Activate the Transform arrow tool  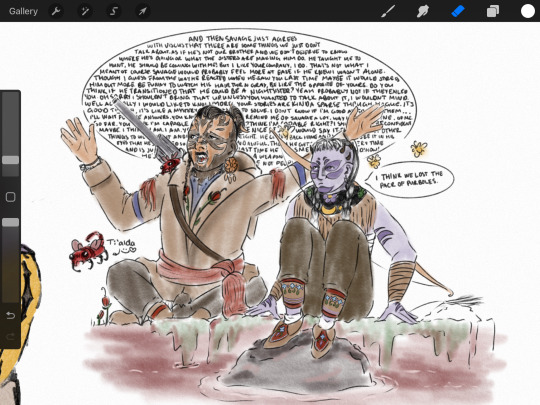coord(143,11)
